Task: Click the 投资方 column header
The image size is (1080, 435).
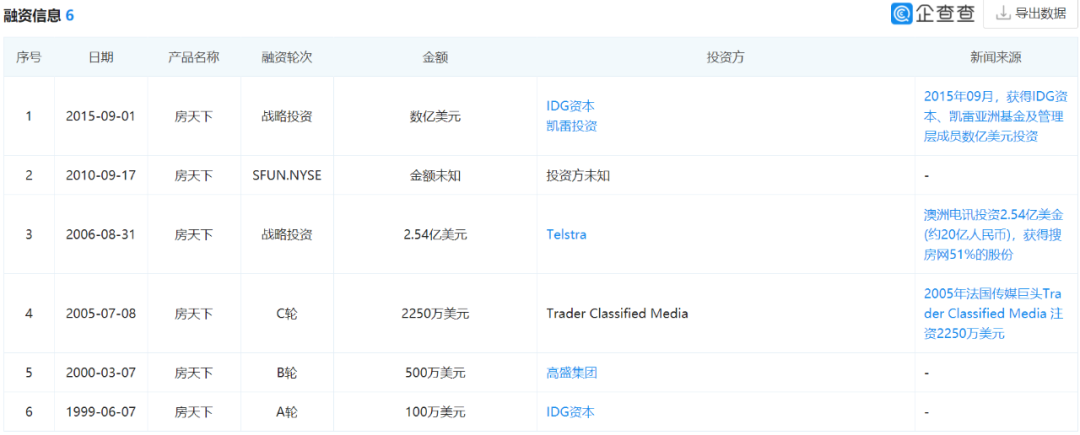Action: point(726,58)
